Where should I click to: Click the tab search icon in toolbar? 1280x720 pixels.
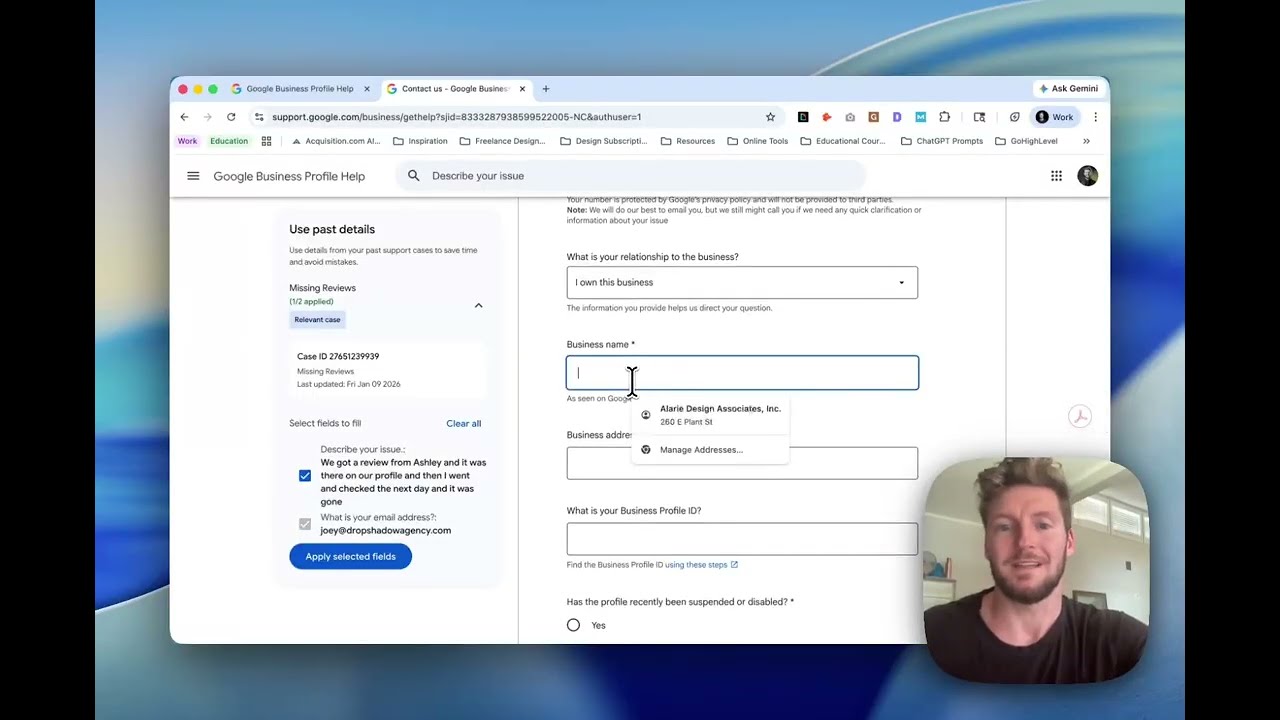[979, 117]
